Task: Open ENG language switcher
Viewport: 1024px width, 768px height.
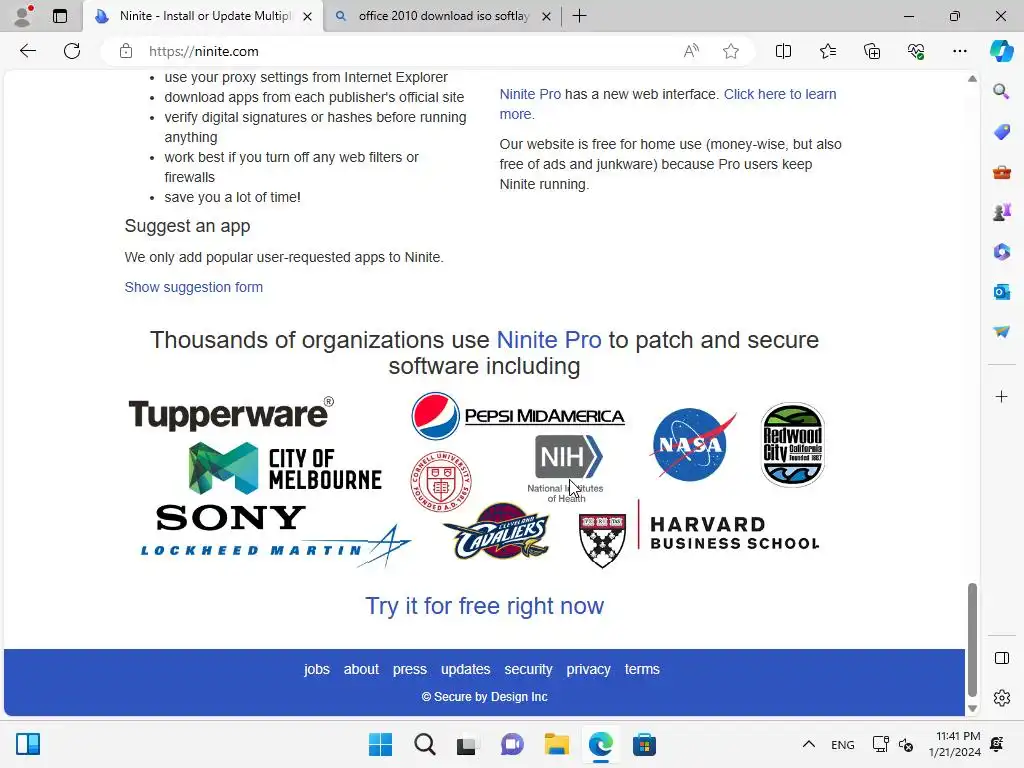Action: click(x=842, y=744)
